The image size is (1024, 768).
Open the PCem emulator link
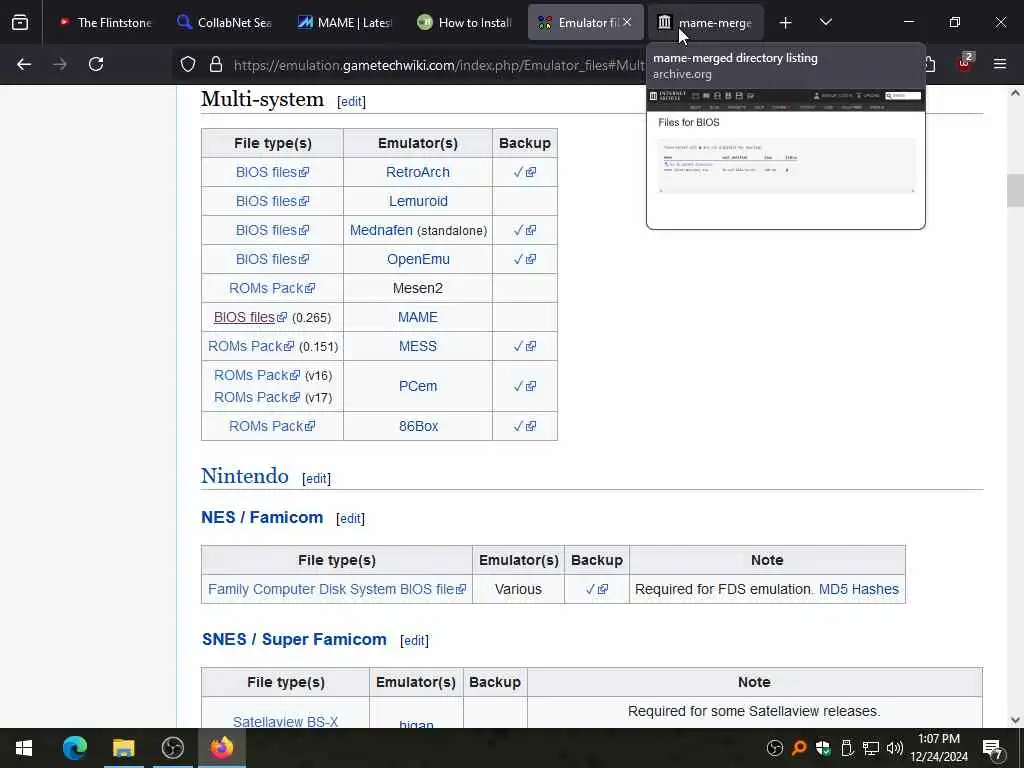click(418, 387)
